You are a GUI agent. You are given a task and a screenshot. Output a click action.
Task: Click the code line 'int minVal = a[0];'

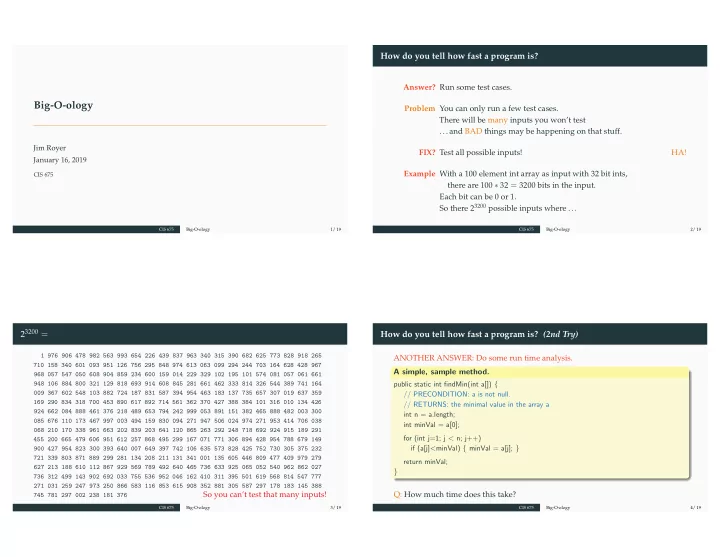(x=431, y=425)
